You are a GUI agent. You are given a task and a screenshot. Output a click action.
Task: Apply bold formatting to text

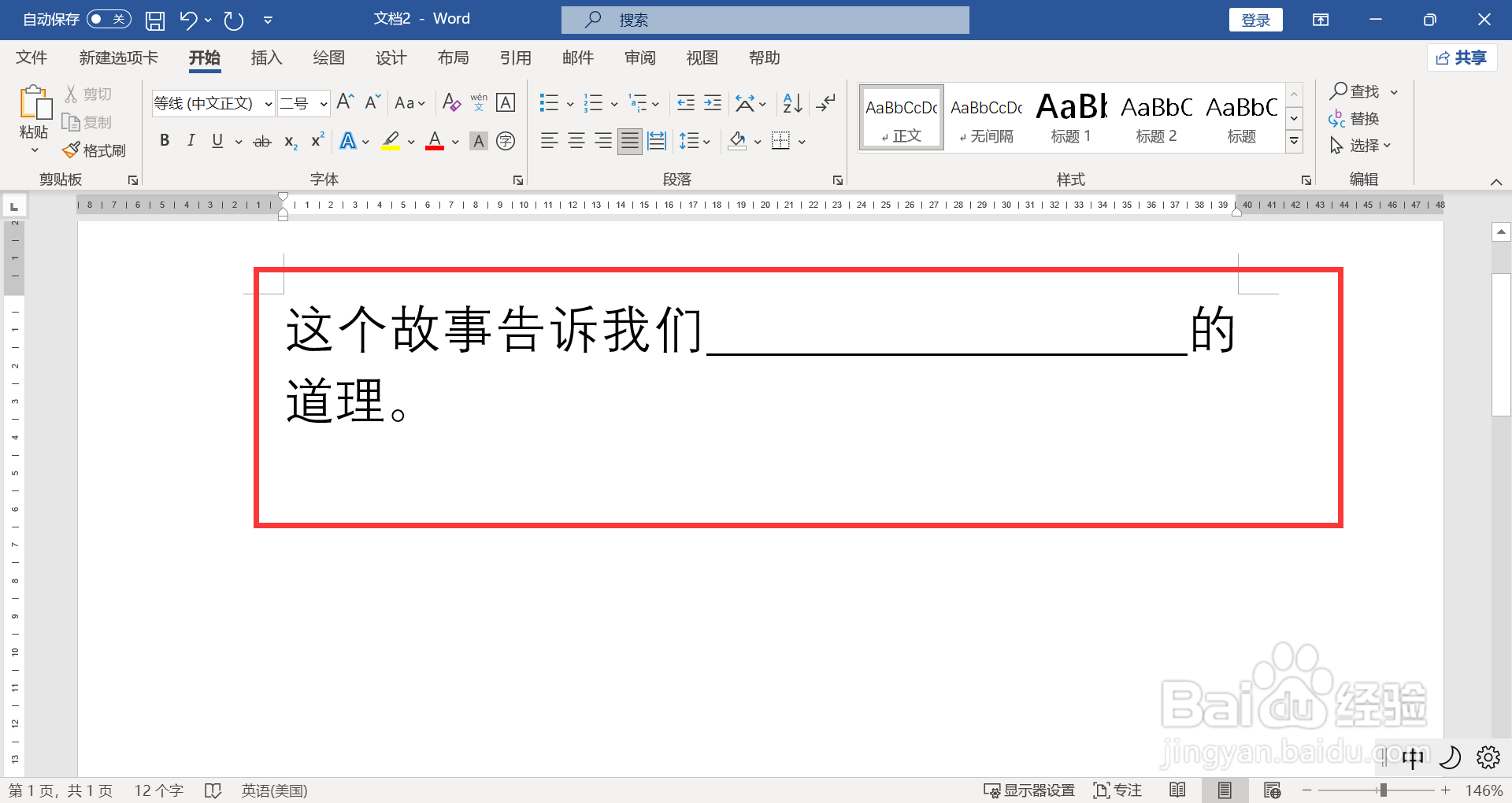tap(165, 141)
